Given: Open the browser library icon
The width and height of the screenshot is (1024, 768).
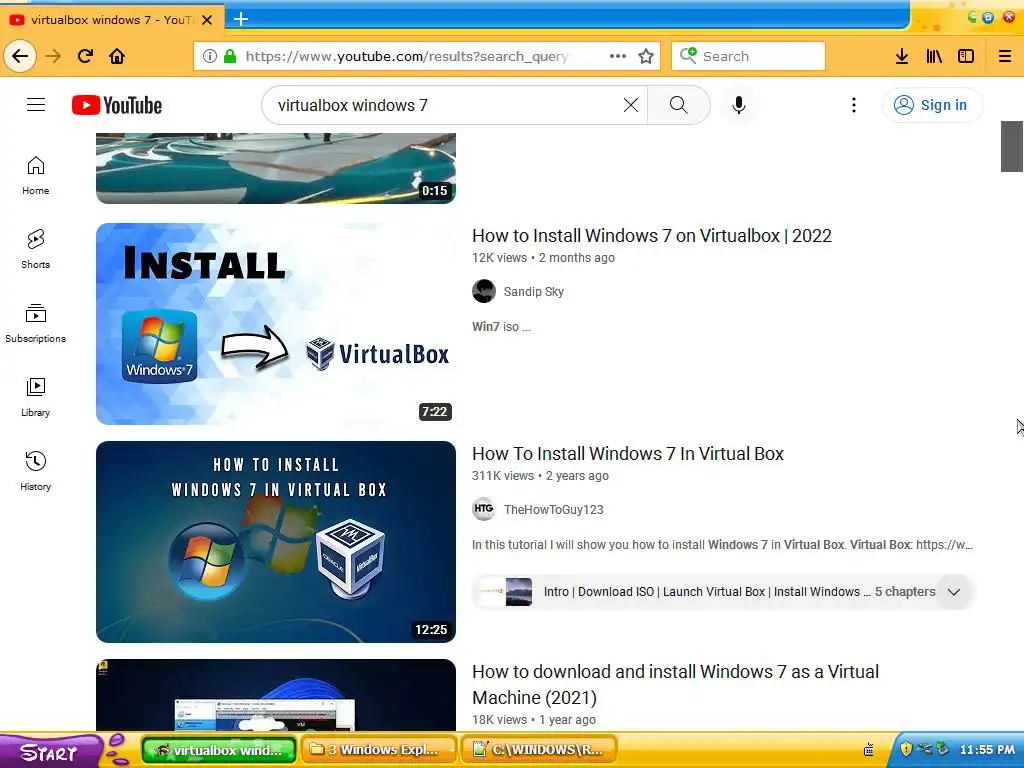Looking at the screenshot, I should click(934, 56).
